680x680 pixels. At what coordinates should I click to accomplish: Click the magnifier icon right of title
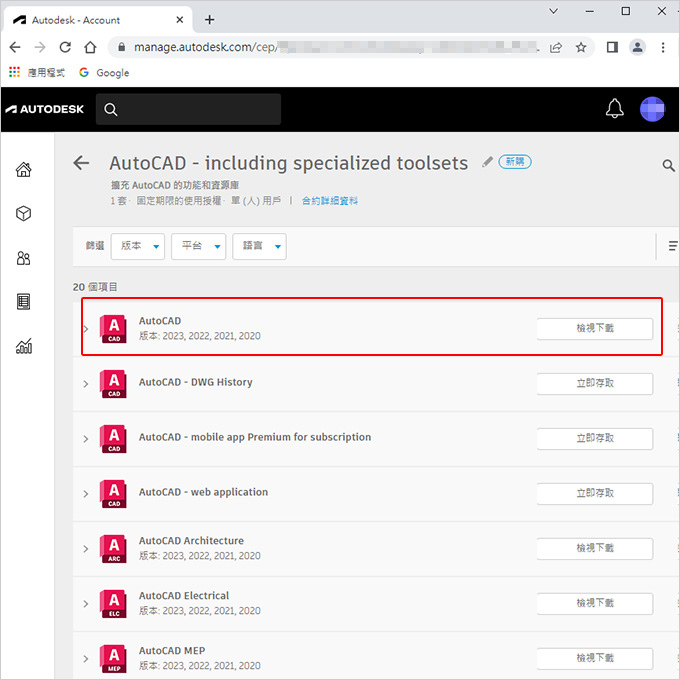click(668, 165)
